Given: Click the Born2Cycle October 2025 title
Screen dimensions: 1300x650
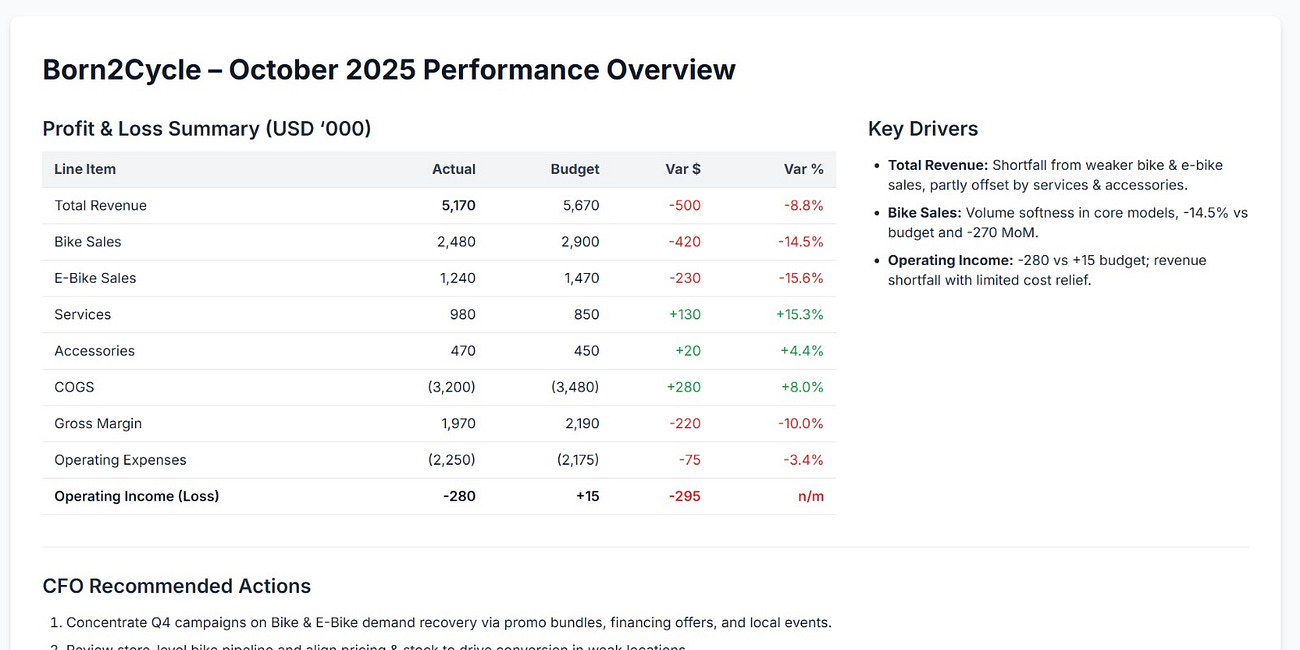Looking at the screenshot, I should pos(388,69).
